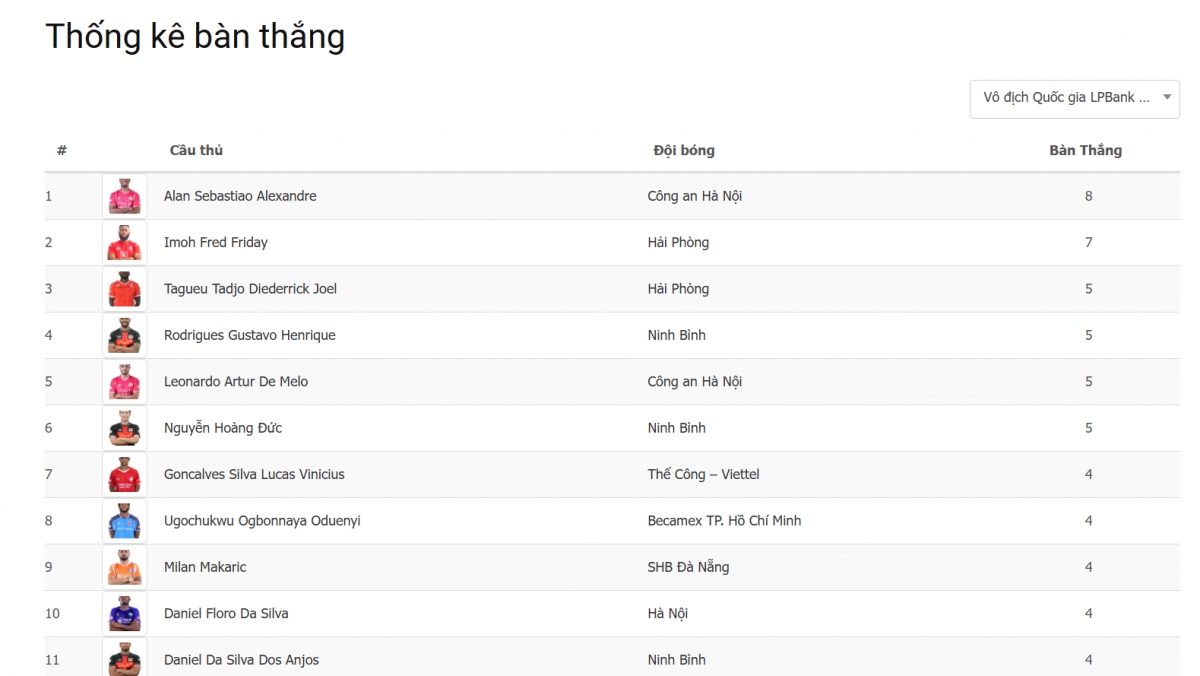1200x676 pixels.
Task: Open player Leonardo Artur De Melo
Action: coord(236,382)
